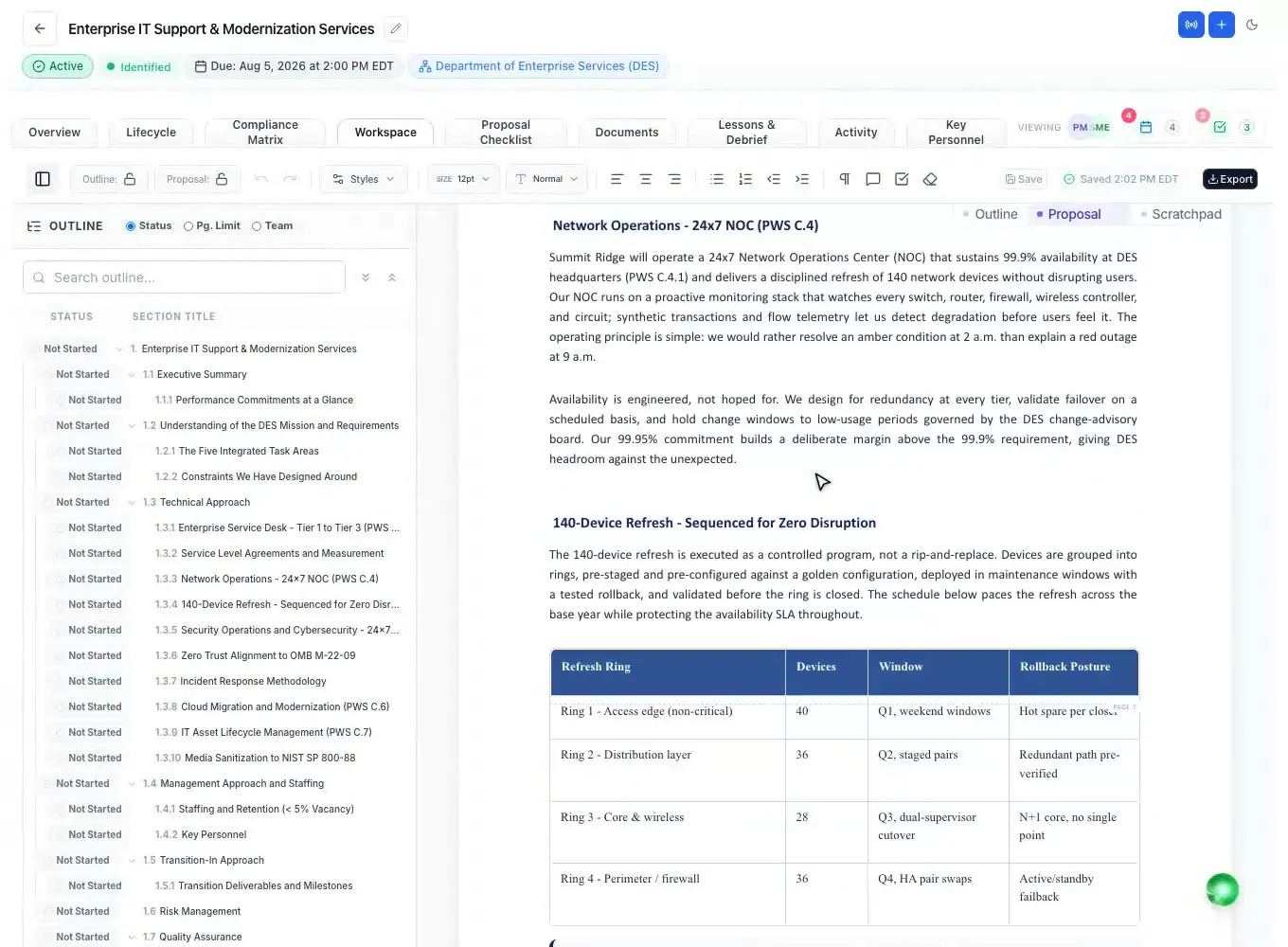
Task: Redo the last edit
Action: point(291,179)
